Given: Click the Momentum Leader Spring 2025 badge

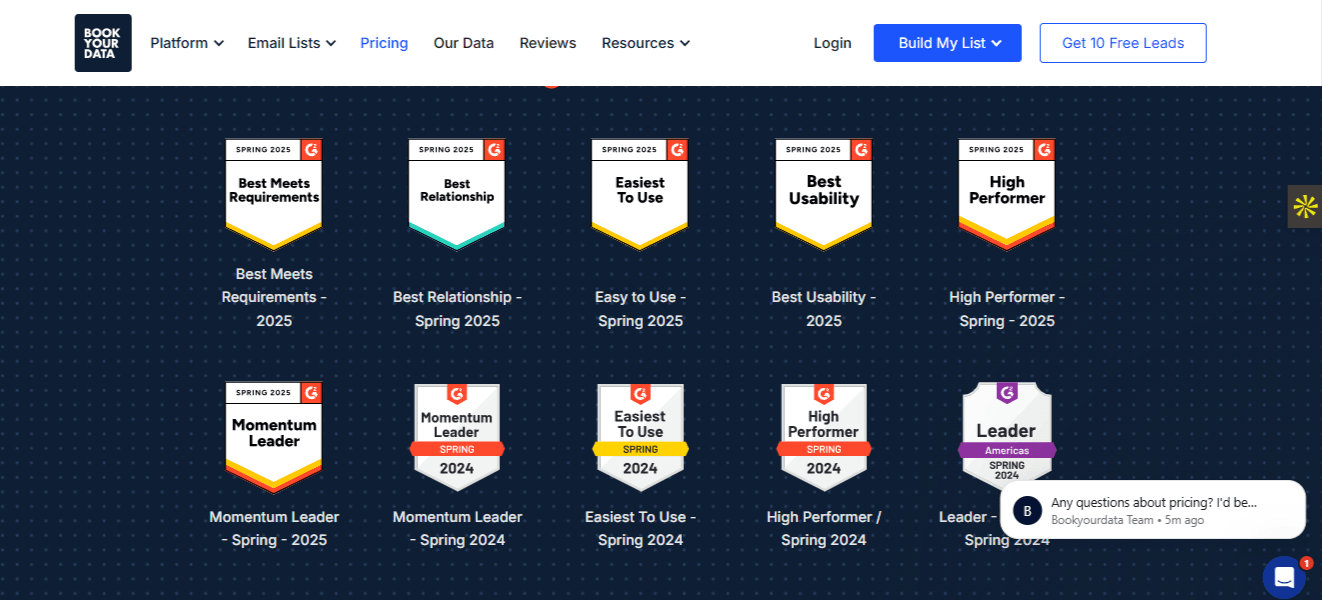Looking at the screenshot, I should [x=274, y=437].
